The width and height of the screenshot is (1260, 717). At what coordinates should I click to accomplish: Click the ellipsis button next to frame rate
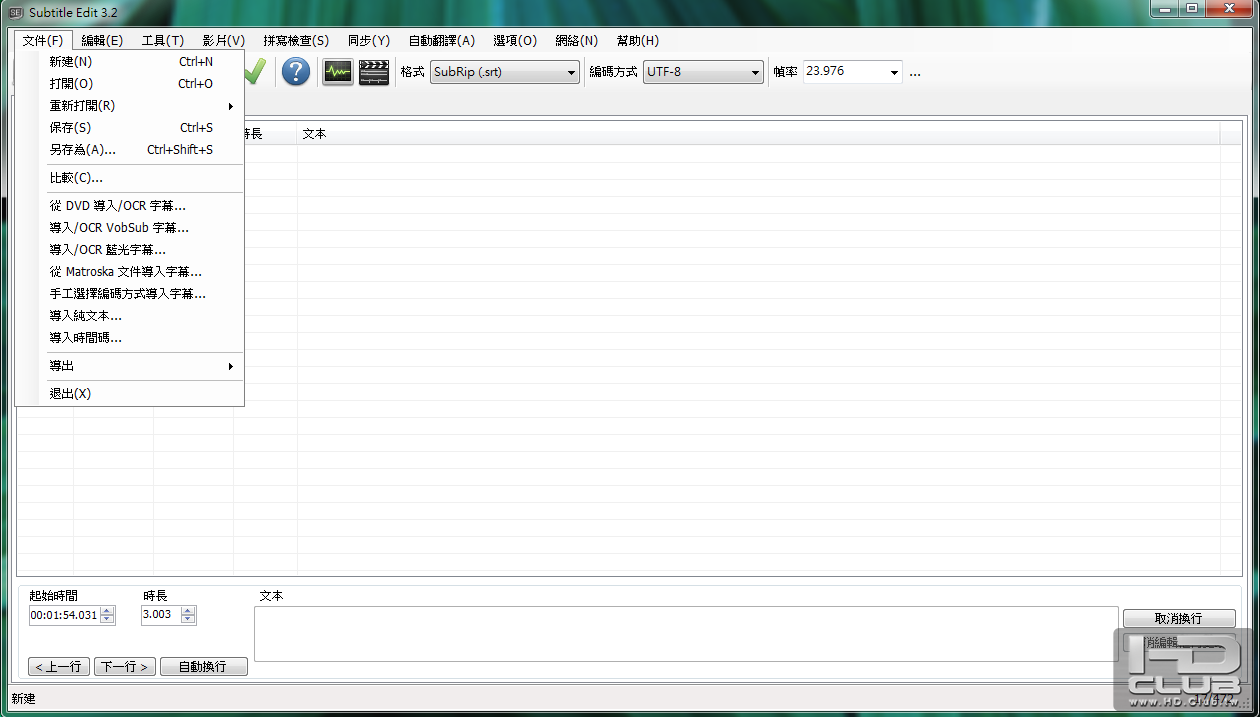click(915, 73)
